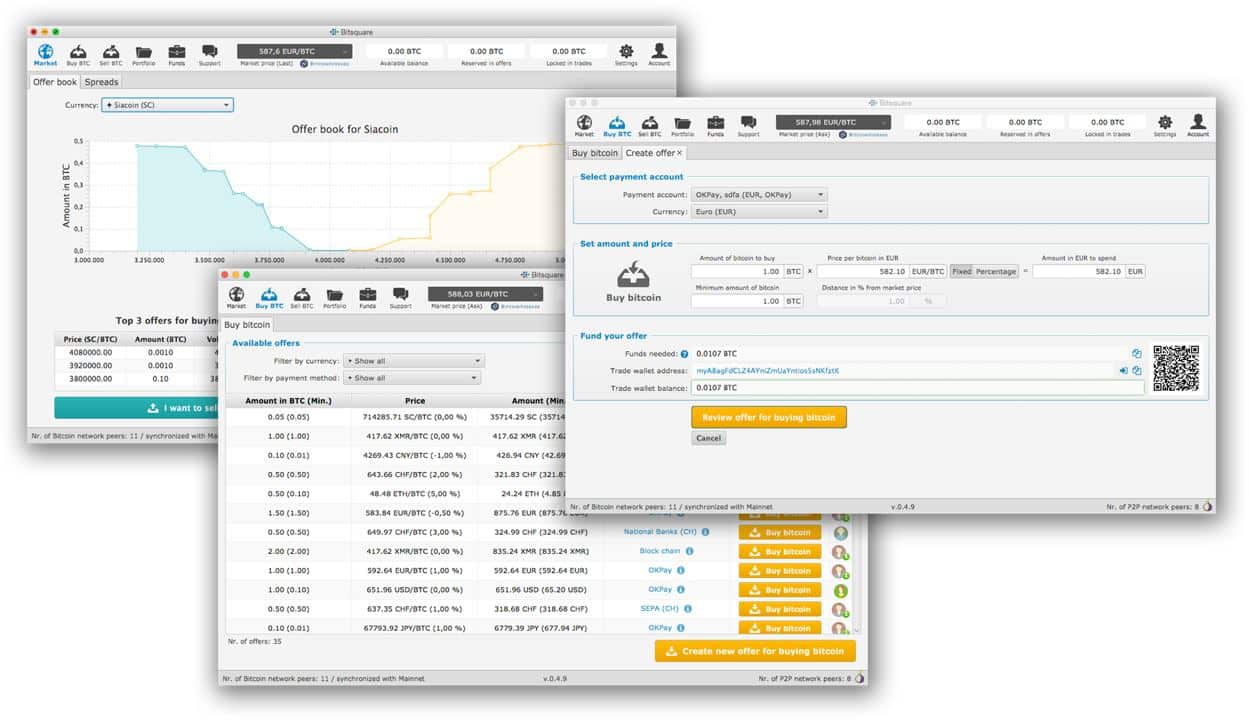Open Funds in the Available offers window

pyautogui.click(x=367, y=298)
